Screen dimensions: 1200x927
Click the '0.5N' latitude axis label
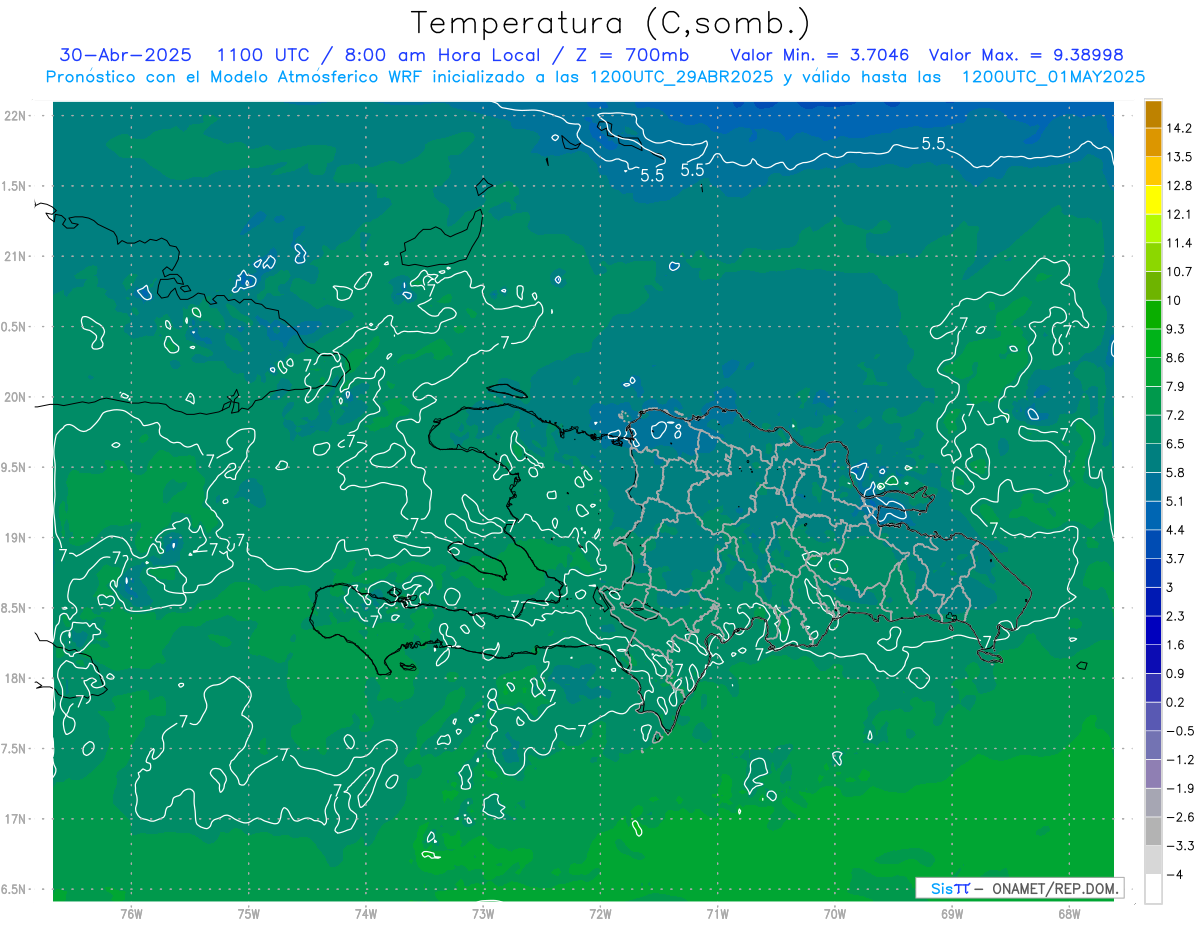click(15, 327)
